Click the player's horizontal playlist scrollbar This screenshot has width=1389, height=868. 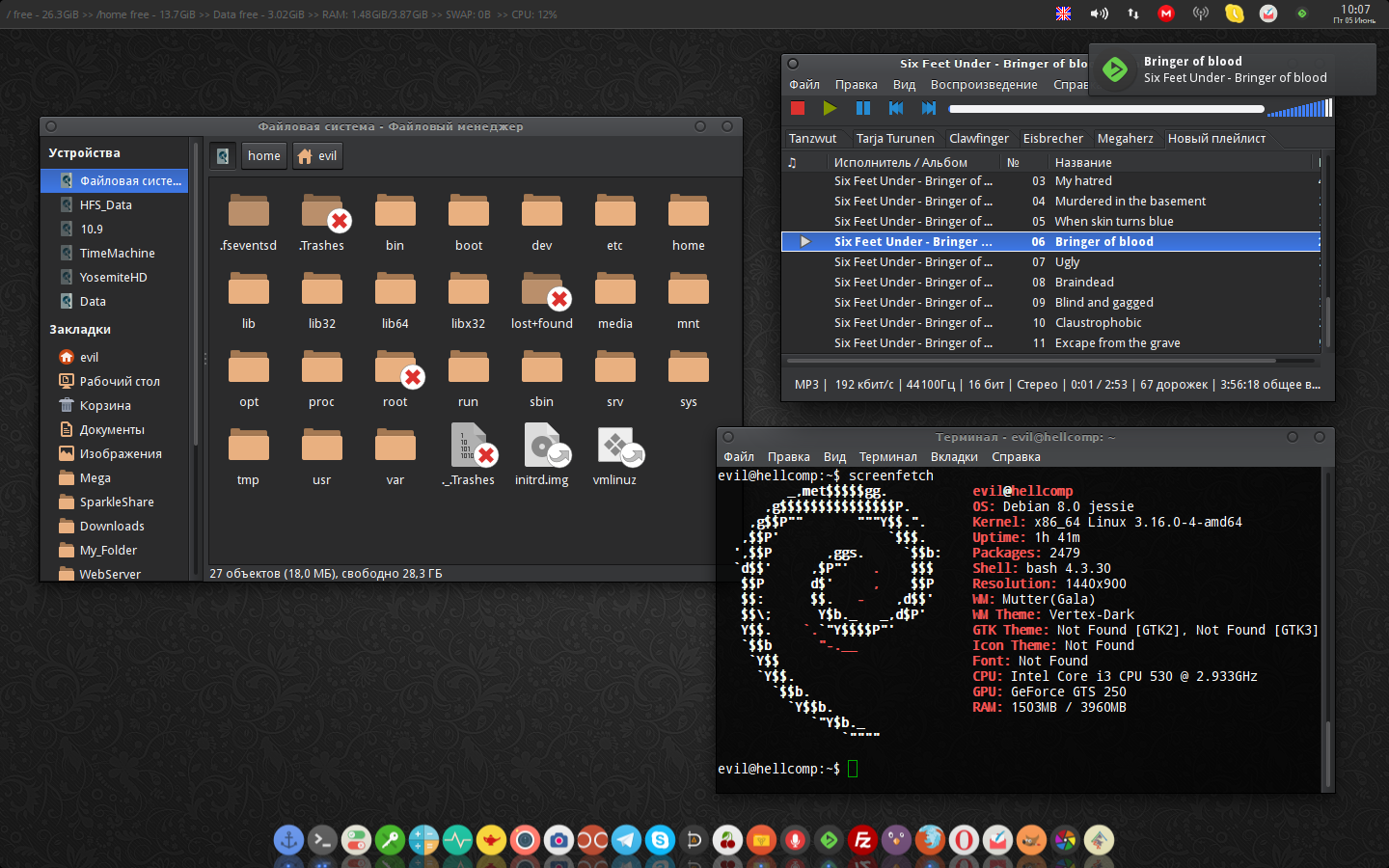pos(1032,361)
